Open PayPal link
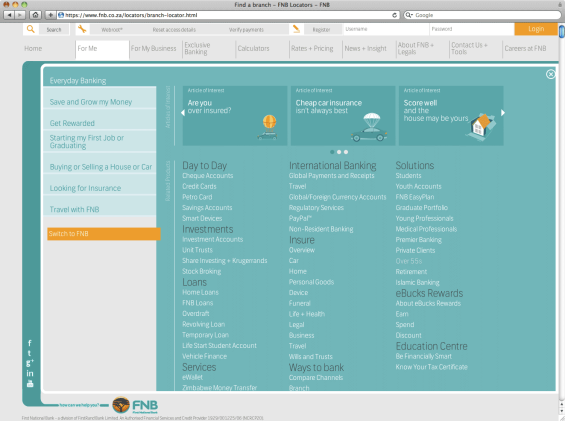Screen dimensions: 565x421 point(300,218)
